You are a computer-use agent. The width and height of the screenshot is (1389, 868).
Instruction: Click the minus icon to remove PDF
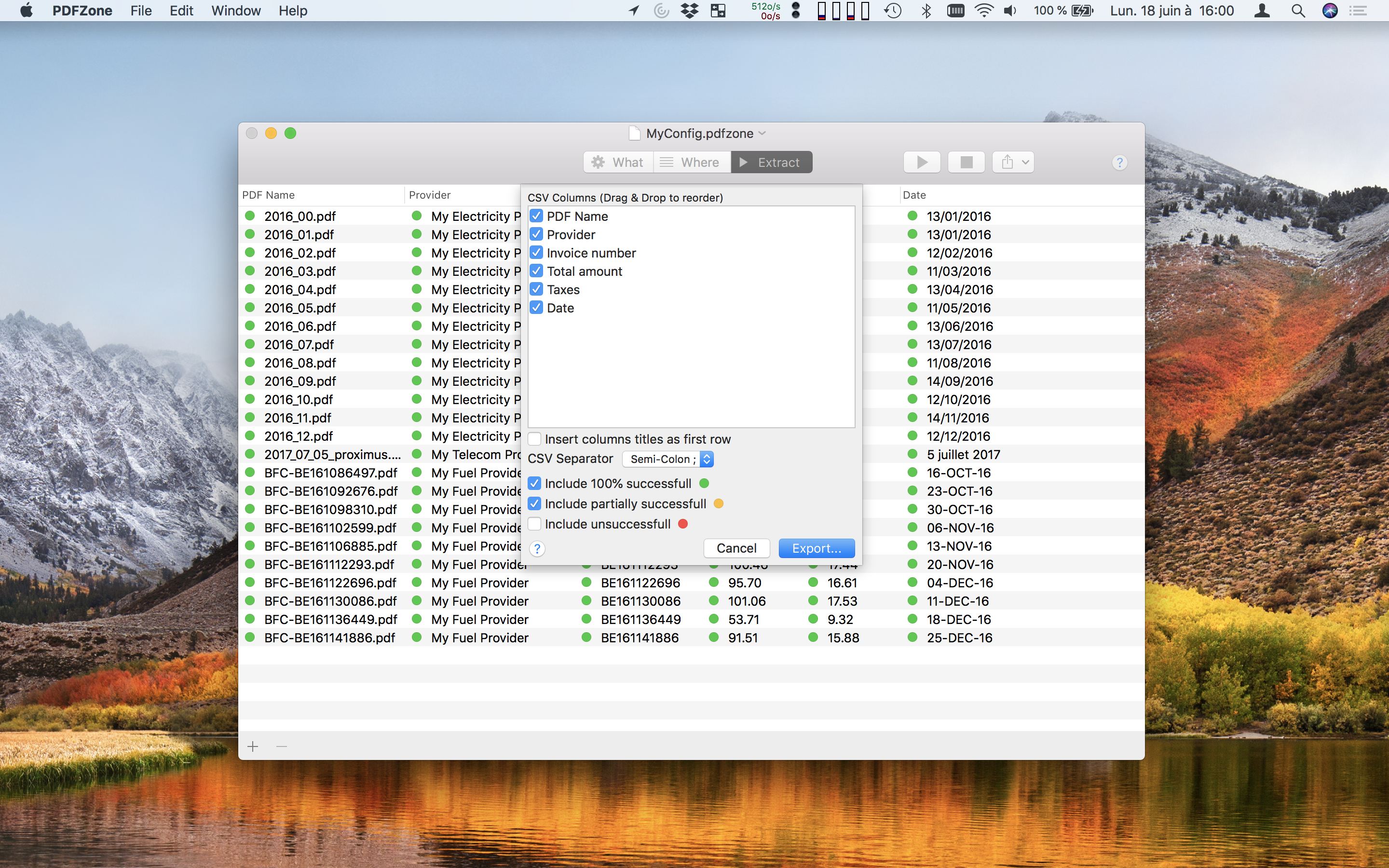(x=281, y=746)
